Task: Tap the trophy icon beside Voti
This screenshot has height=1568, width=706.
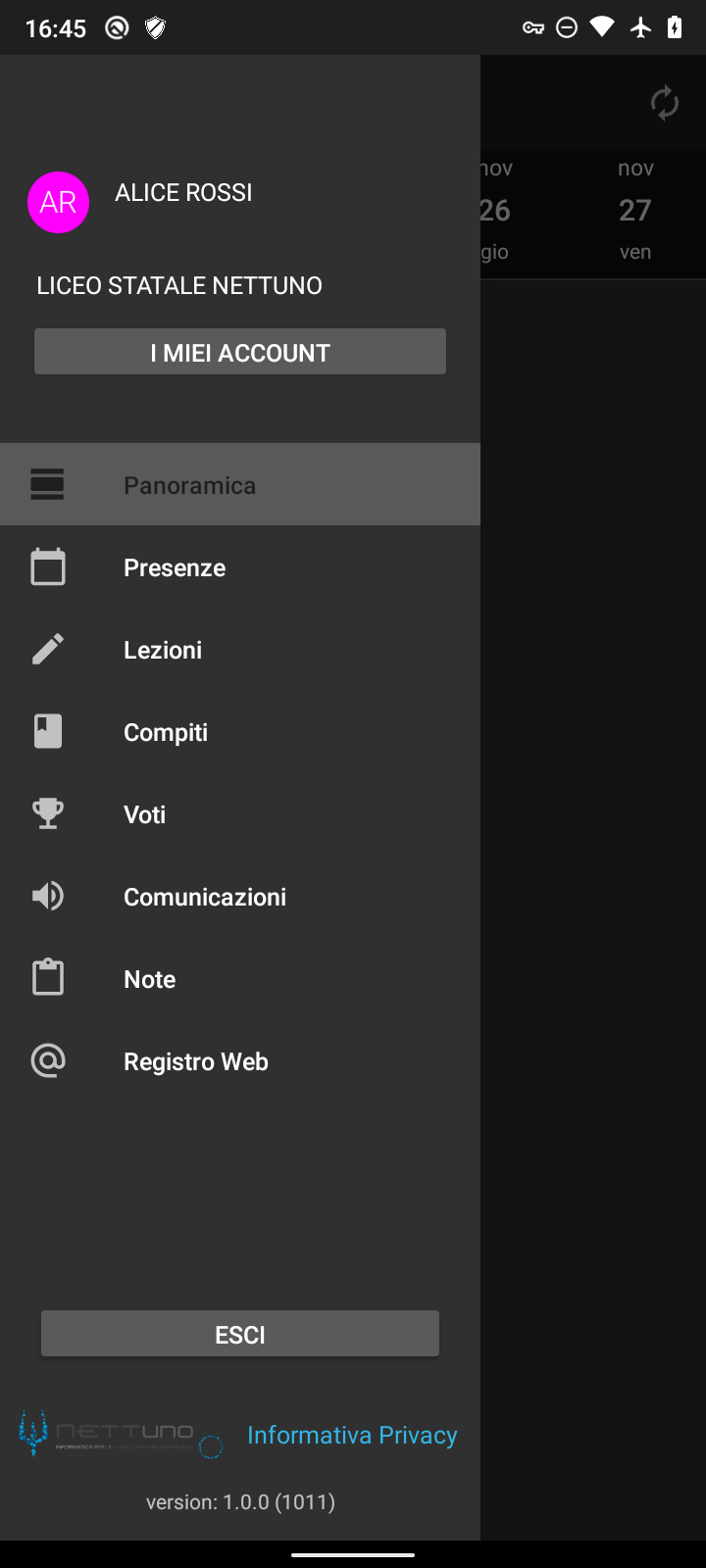Action: click(48, 813)
